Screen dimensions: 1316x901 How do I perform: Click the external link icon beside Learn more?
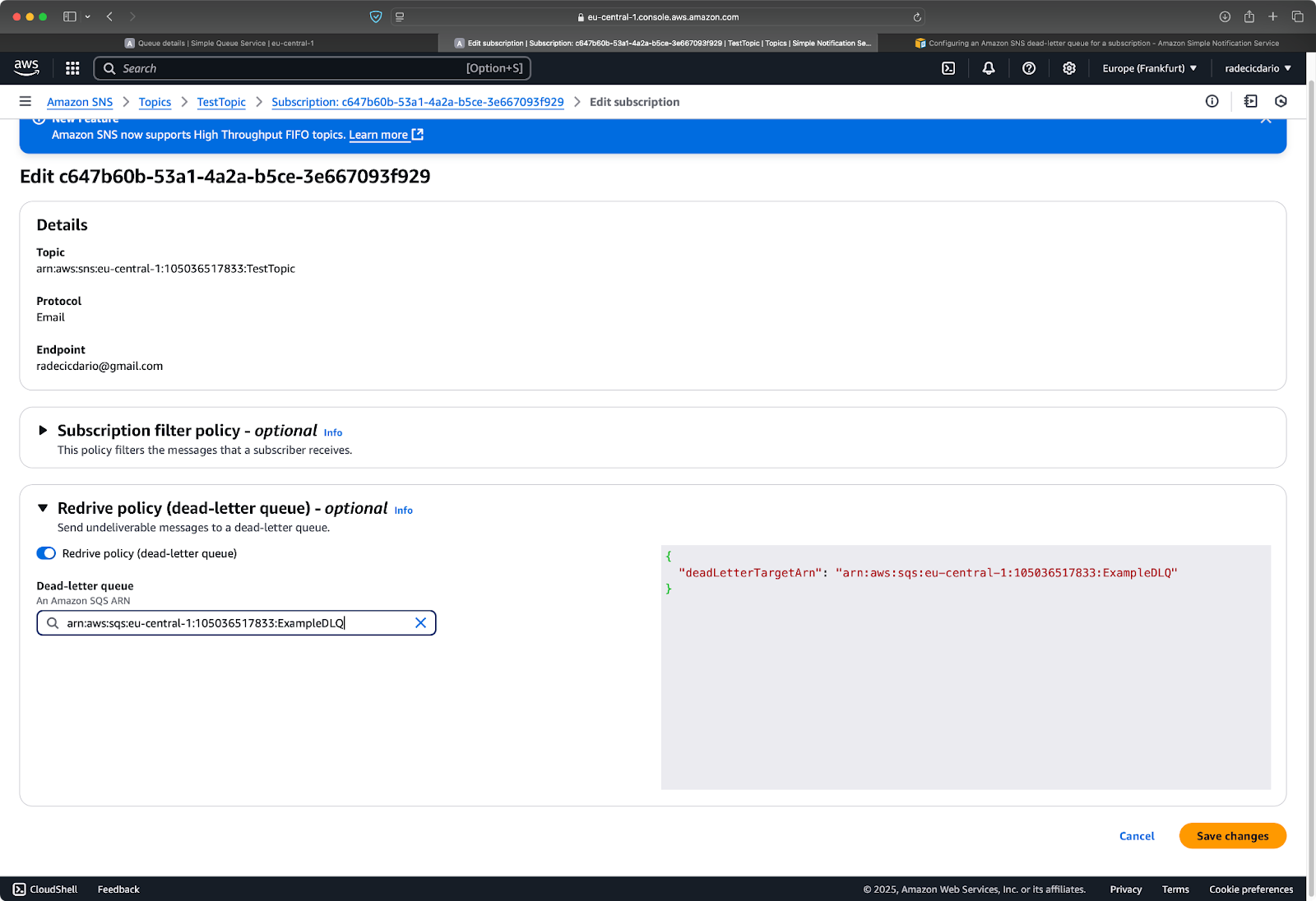[418, 134]
